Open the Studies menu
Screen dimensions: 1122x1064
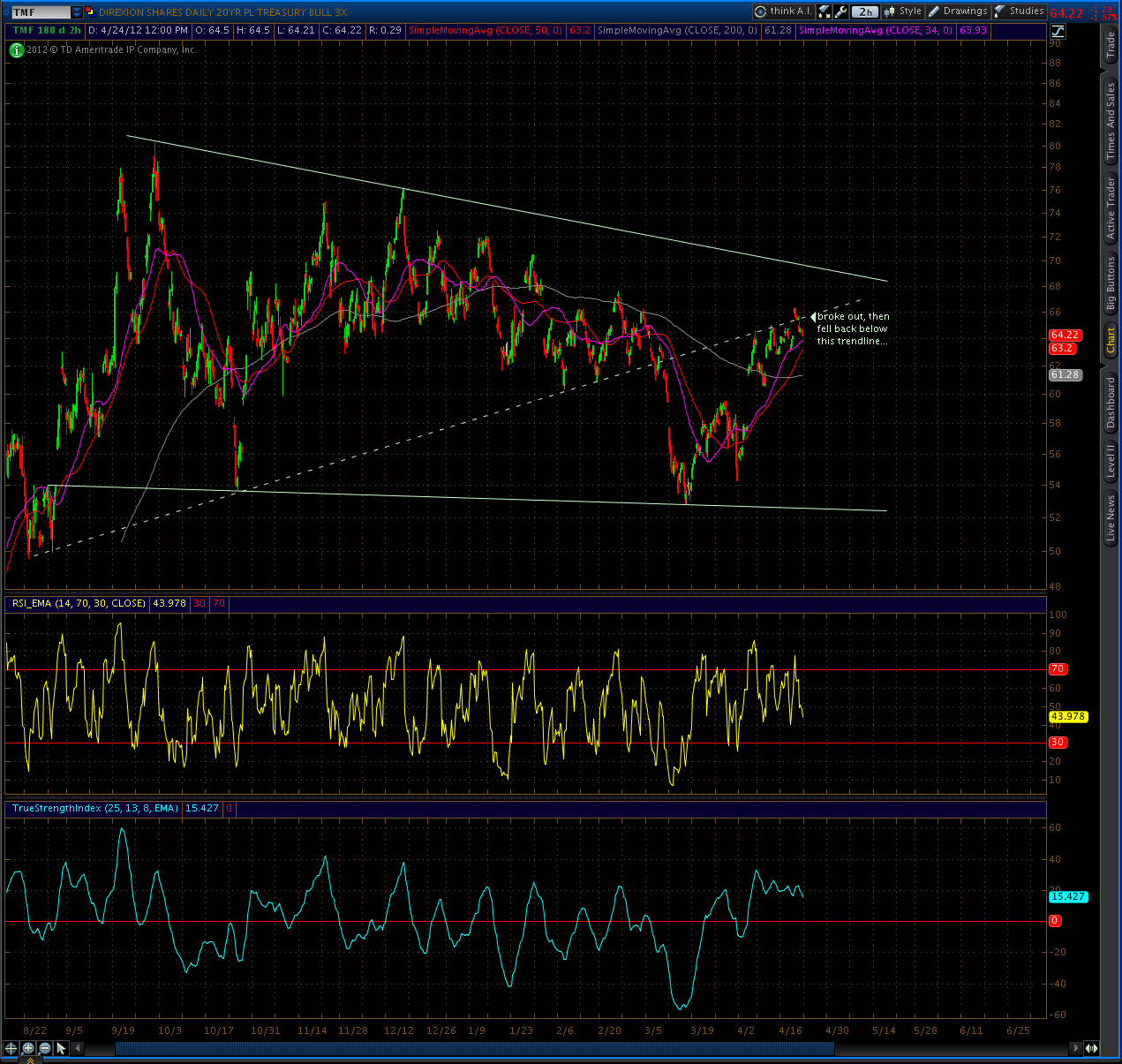coord(1020,11)
